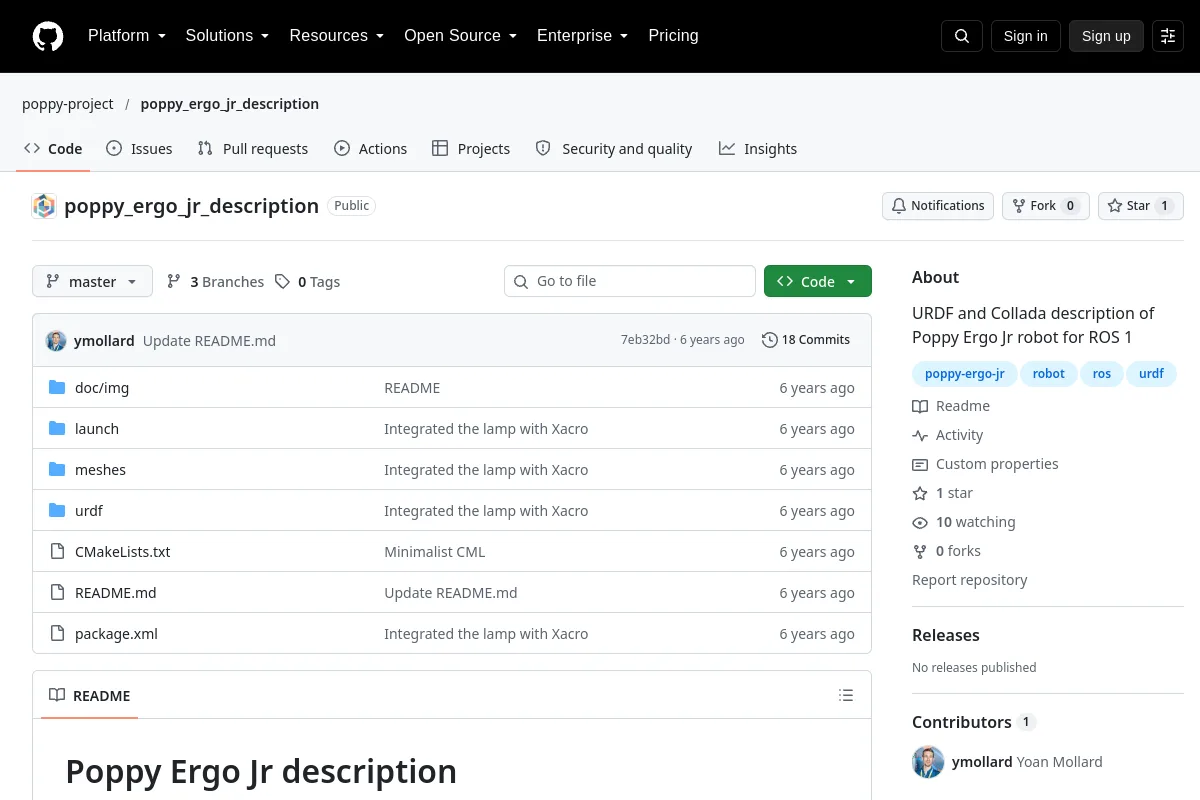Click the robot topic tag

(x=1049, y=374)
